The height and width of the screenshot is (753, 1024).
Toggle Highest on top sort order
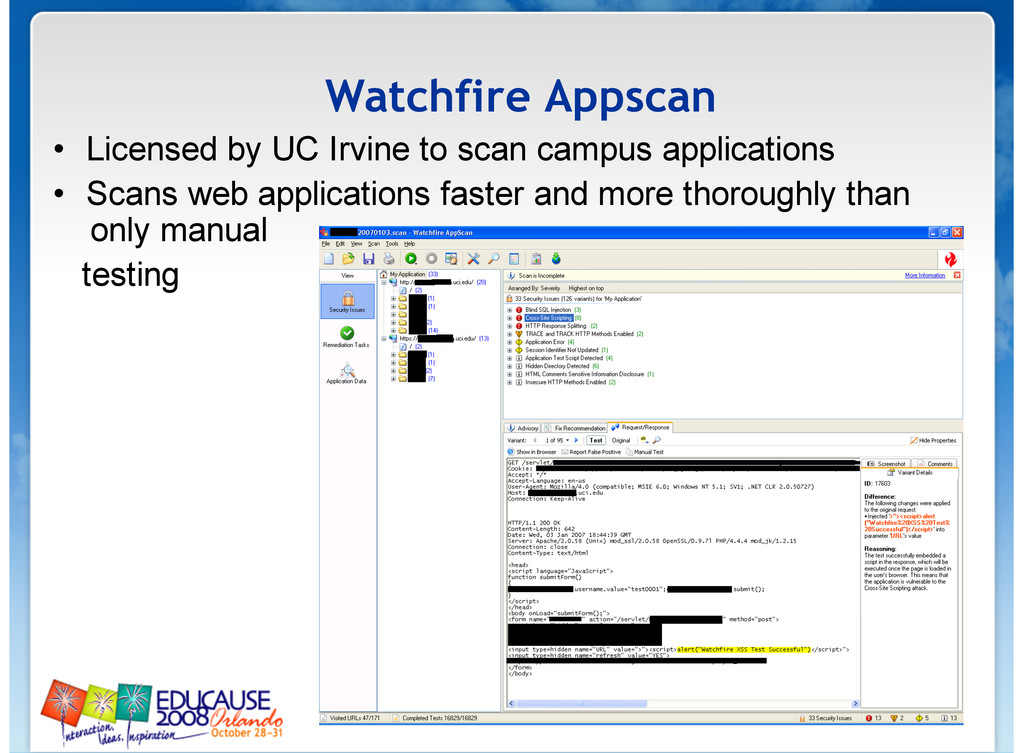(586, 288)
